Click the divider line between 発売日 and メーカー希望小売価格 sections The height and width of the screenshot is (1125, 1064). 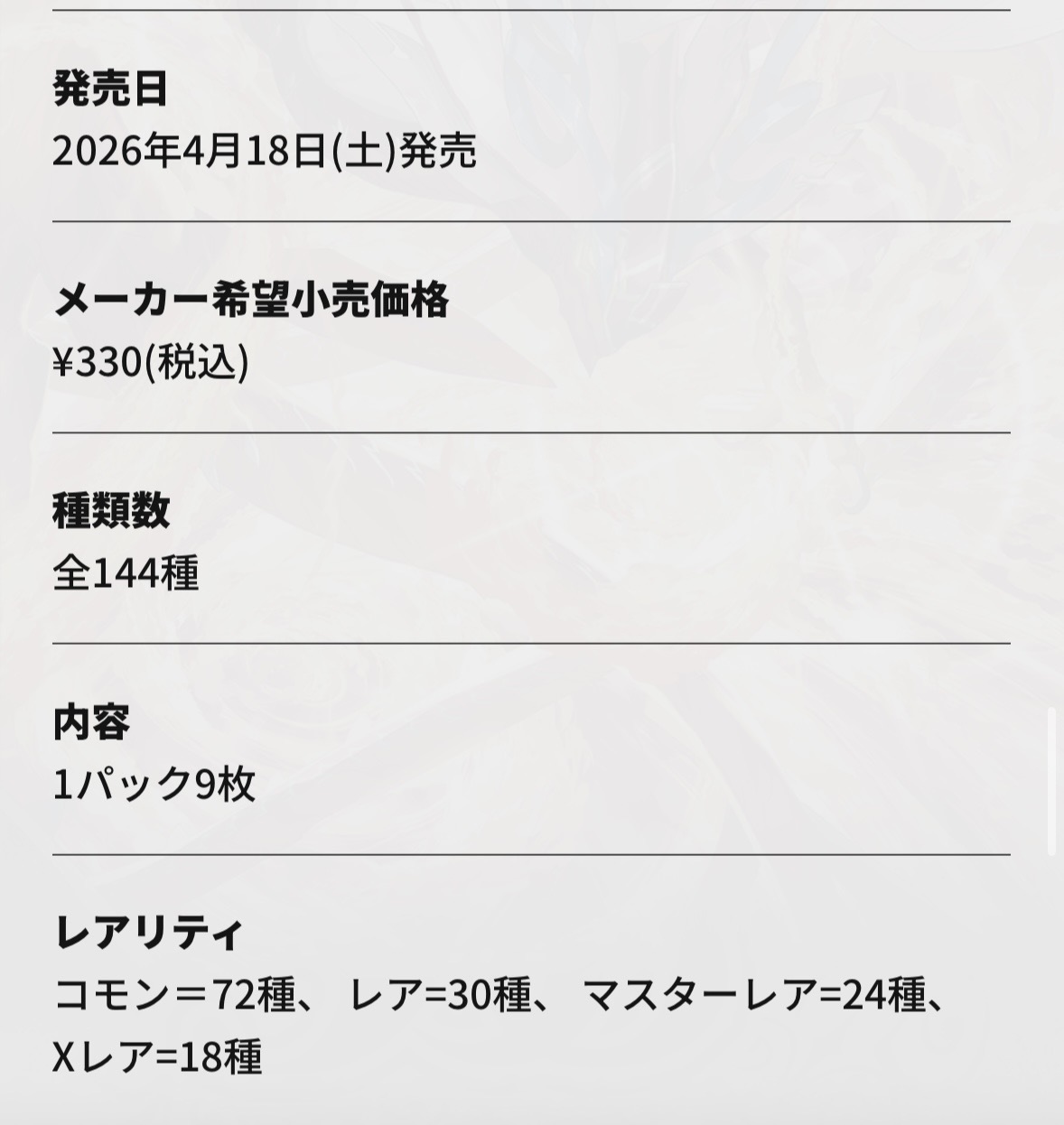531,221
